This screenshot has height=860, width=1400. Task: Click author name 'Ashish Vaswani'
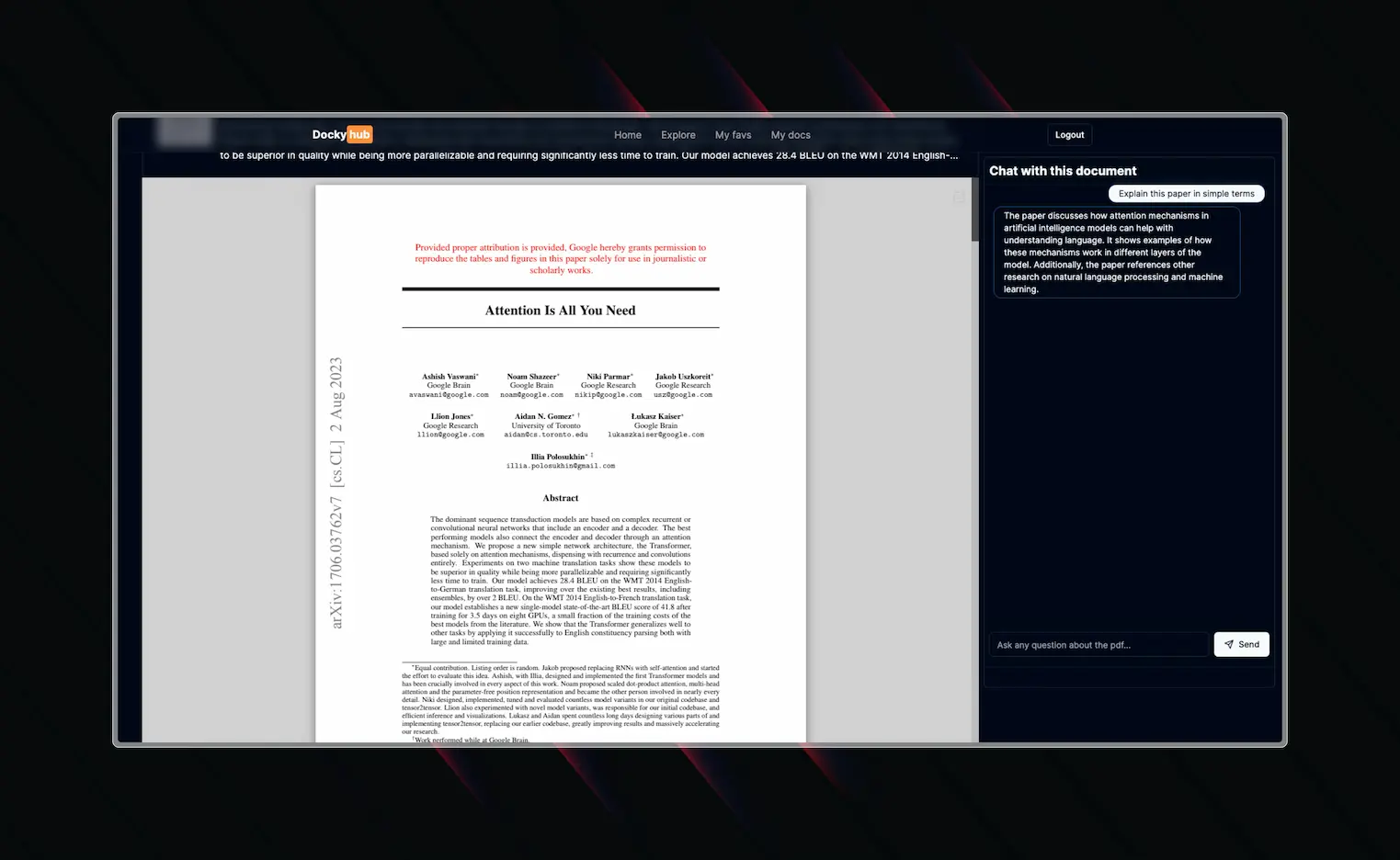[x=450, y=377]
